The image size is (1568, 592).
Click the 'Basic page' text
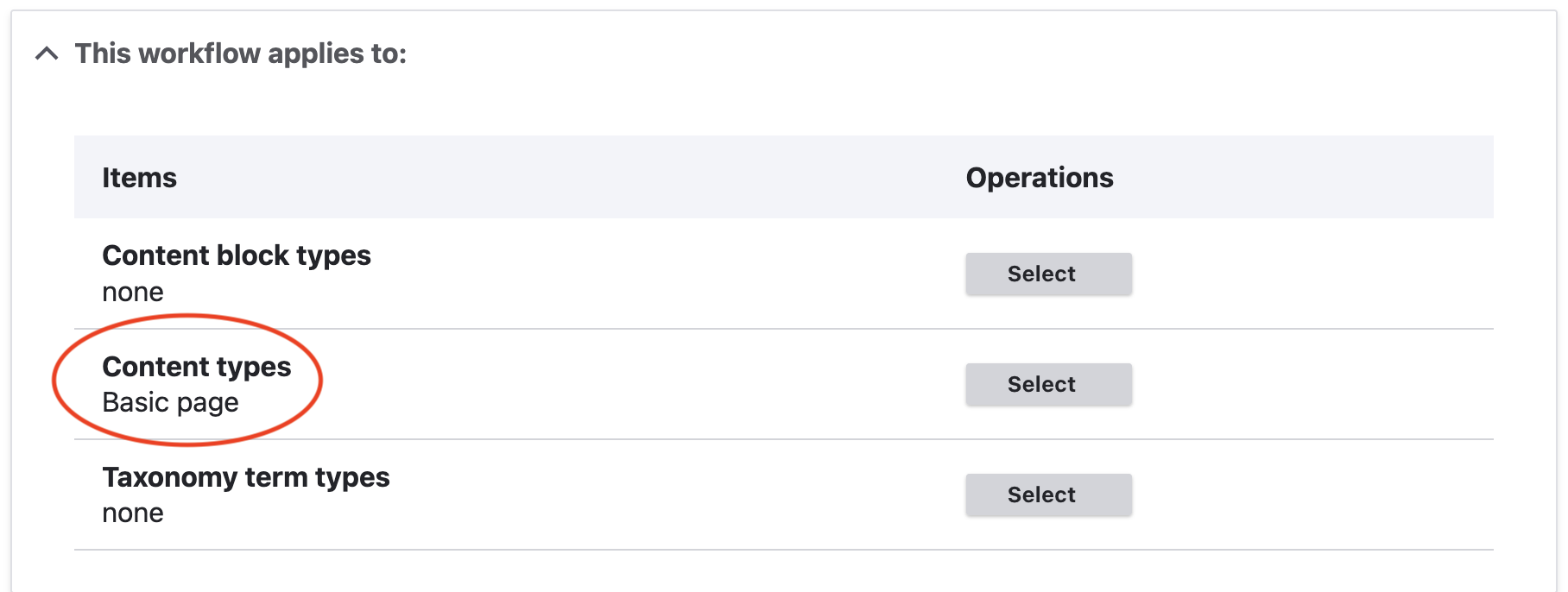pyautogui.click(x=170, y=403)
